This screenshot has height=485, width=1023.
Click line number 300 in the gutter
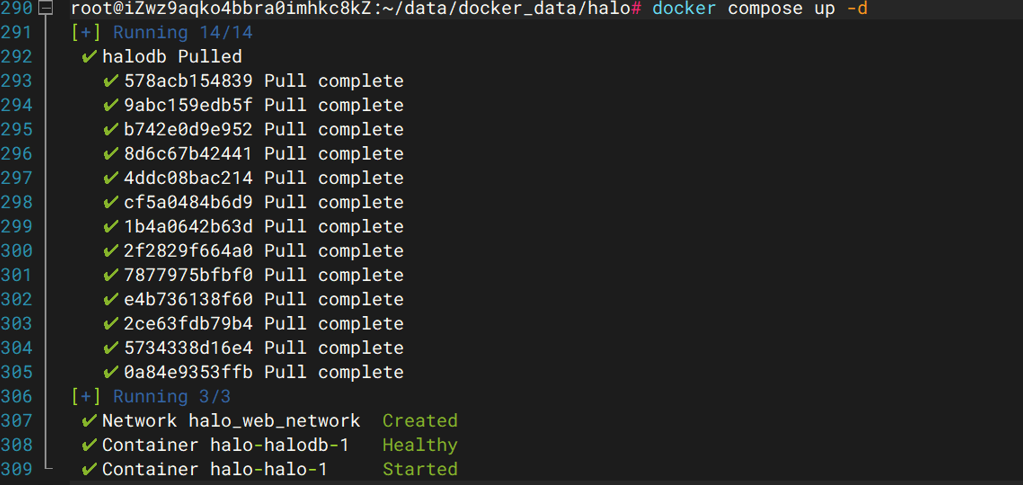(x=17, y=251)
